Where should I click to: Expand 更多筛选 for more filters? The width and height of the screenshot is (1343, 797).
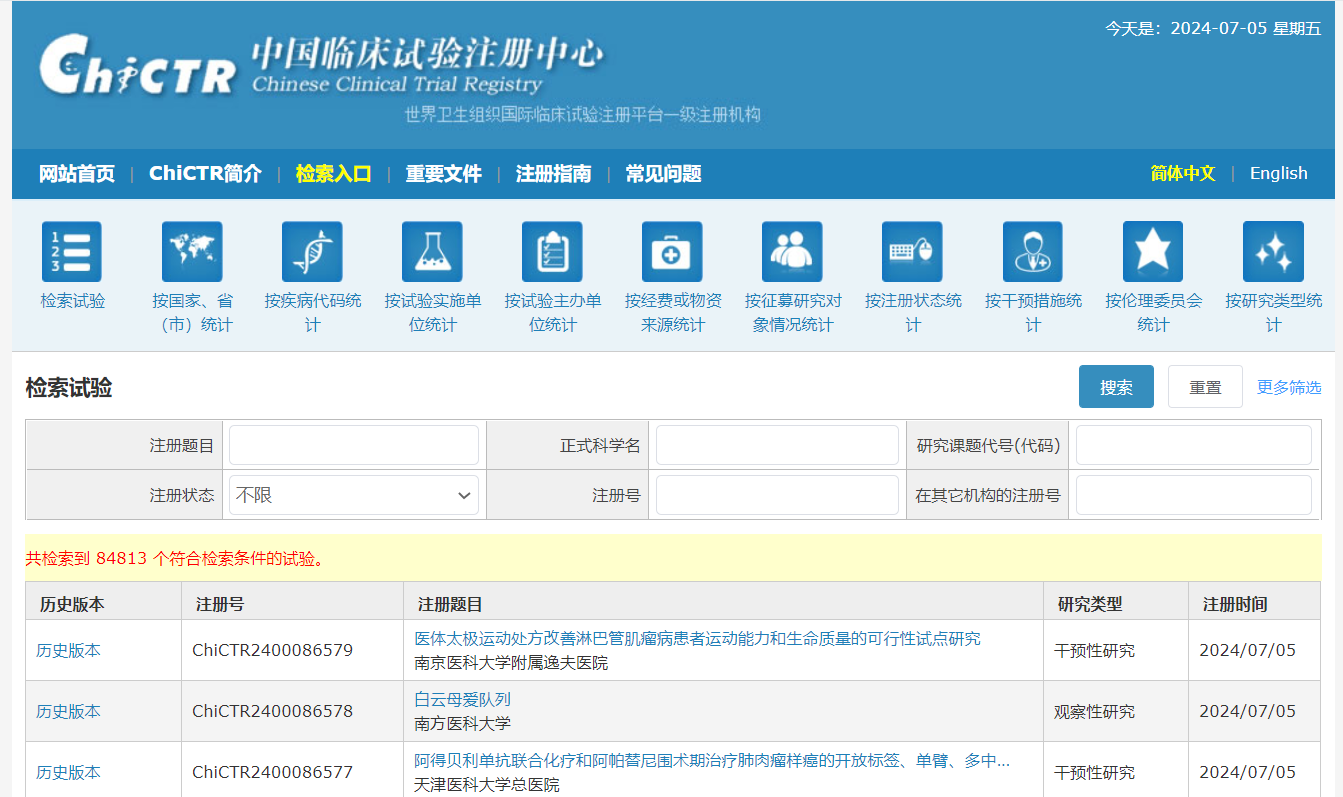[1288, 387]
